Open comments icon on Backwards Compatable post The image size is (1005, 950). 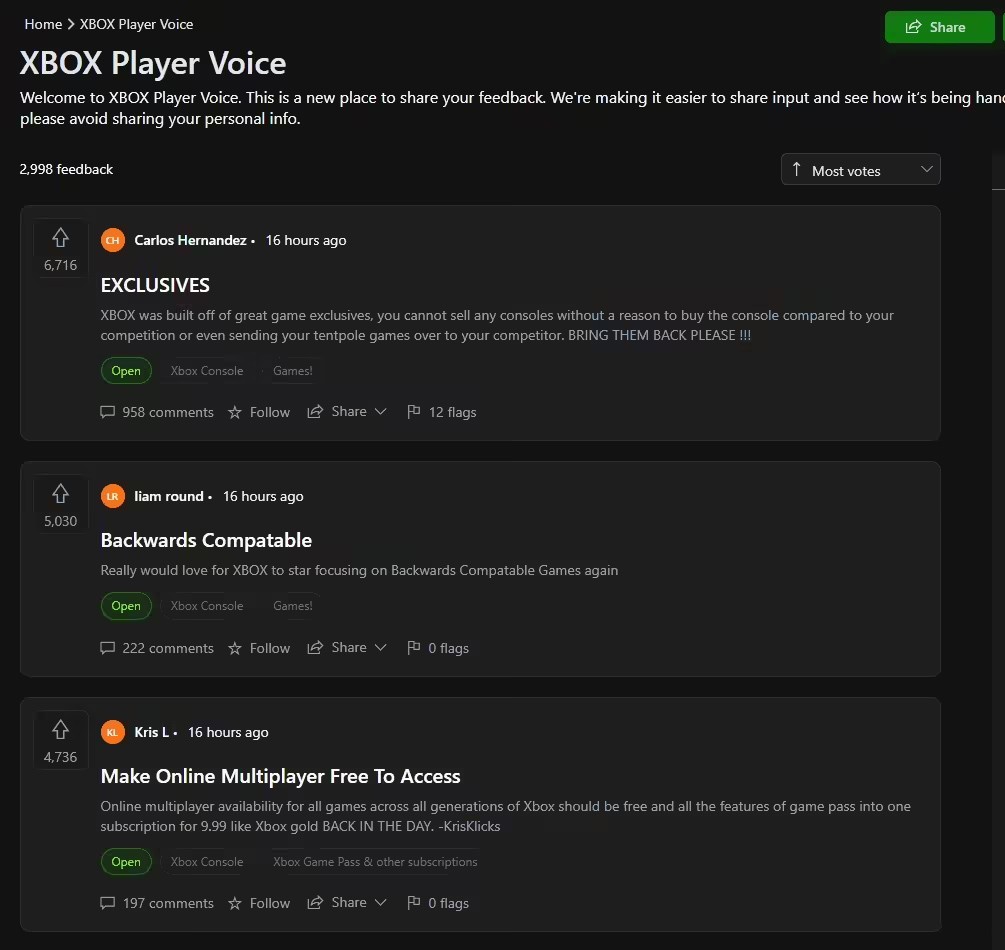[108, 648]
